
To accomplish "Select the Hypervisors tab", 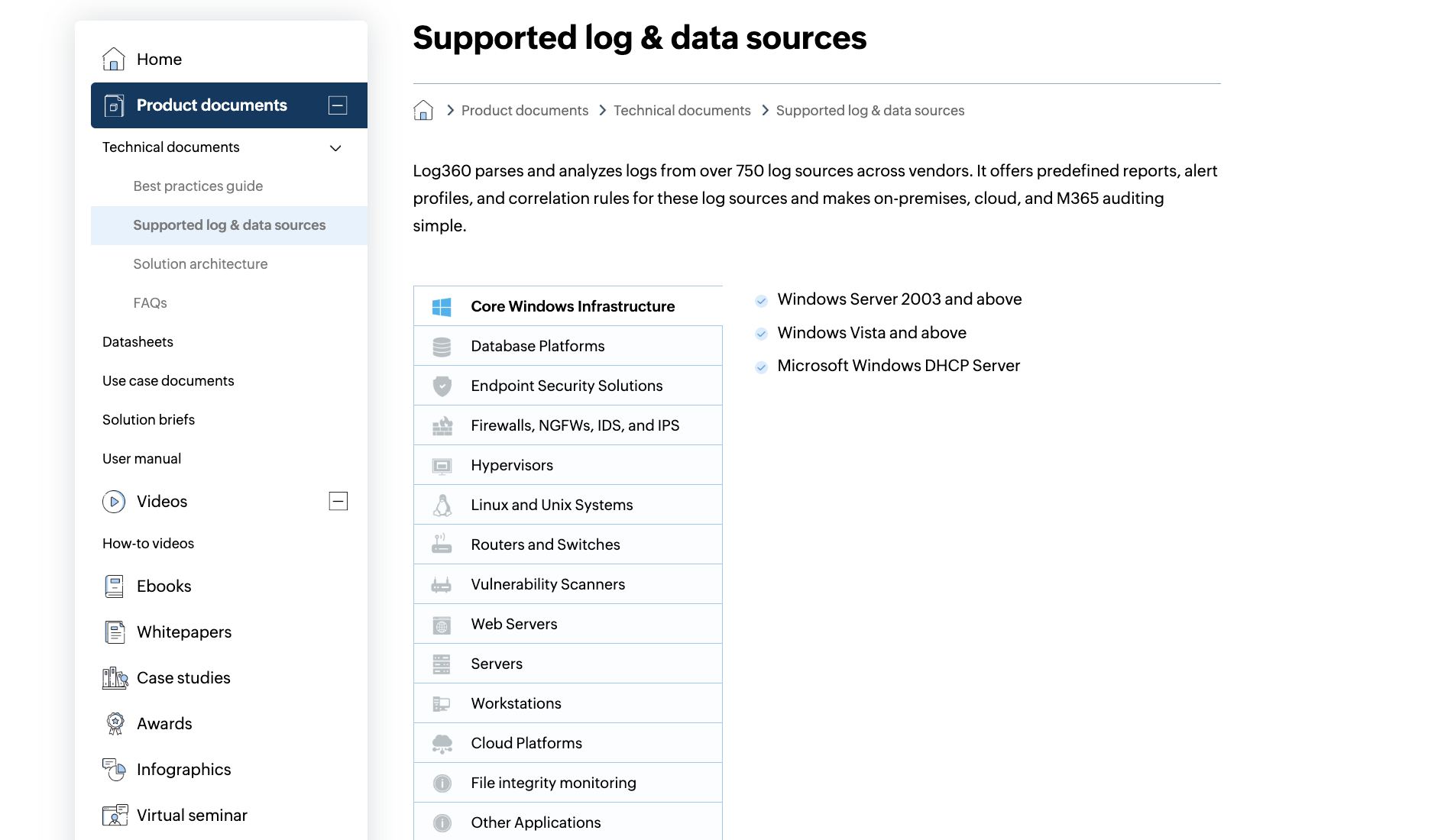I will (568, 465).
